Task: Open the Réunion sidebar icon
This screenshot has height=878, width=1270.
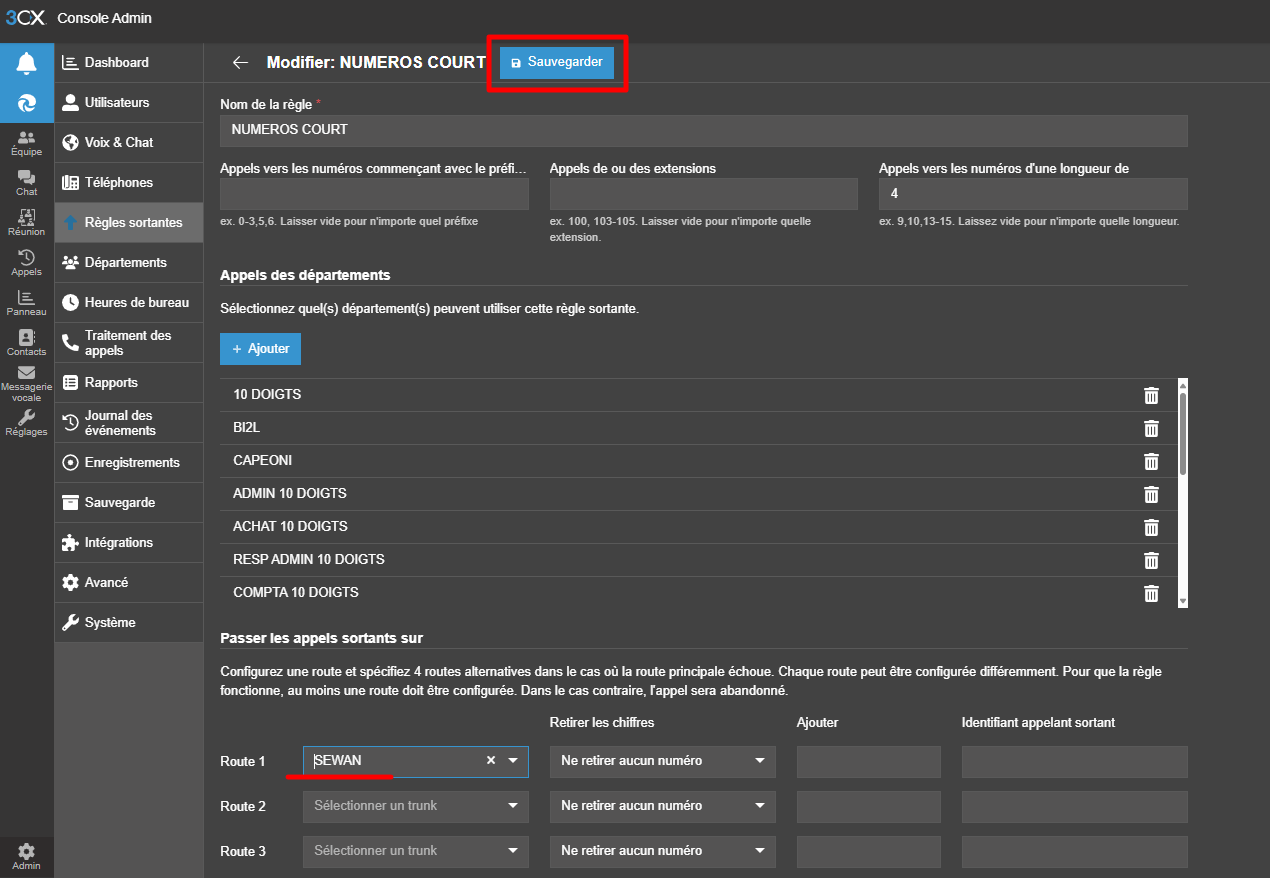Action: click(27, 223)
